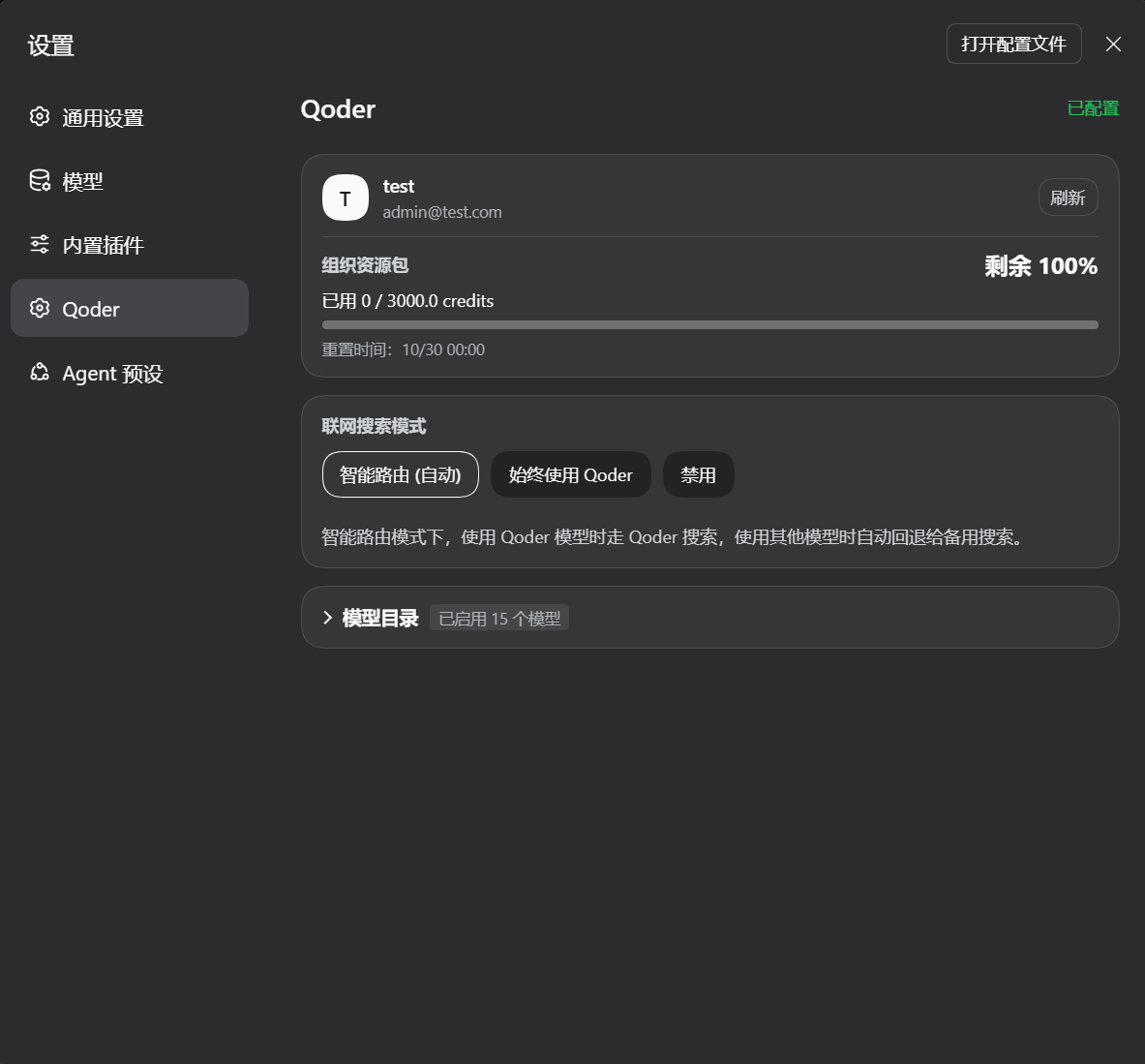Click the account name test

click(x=399, y=186)
